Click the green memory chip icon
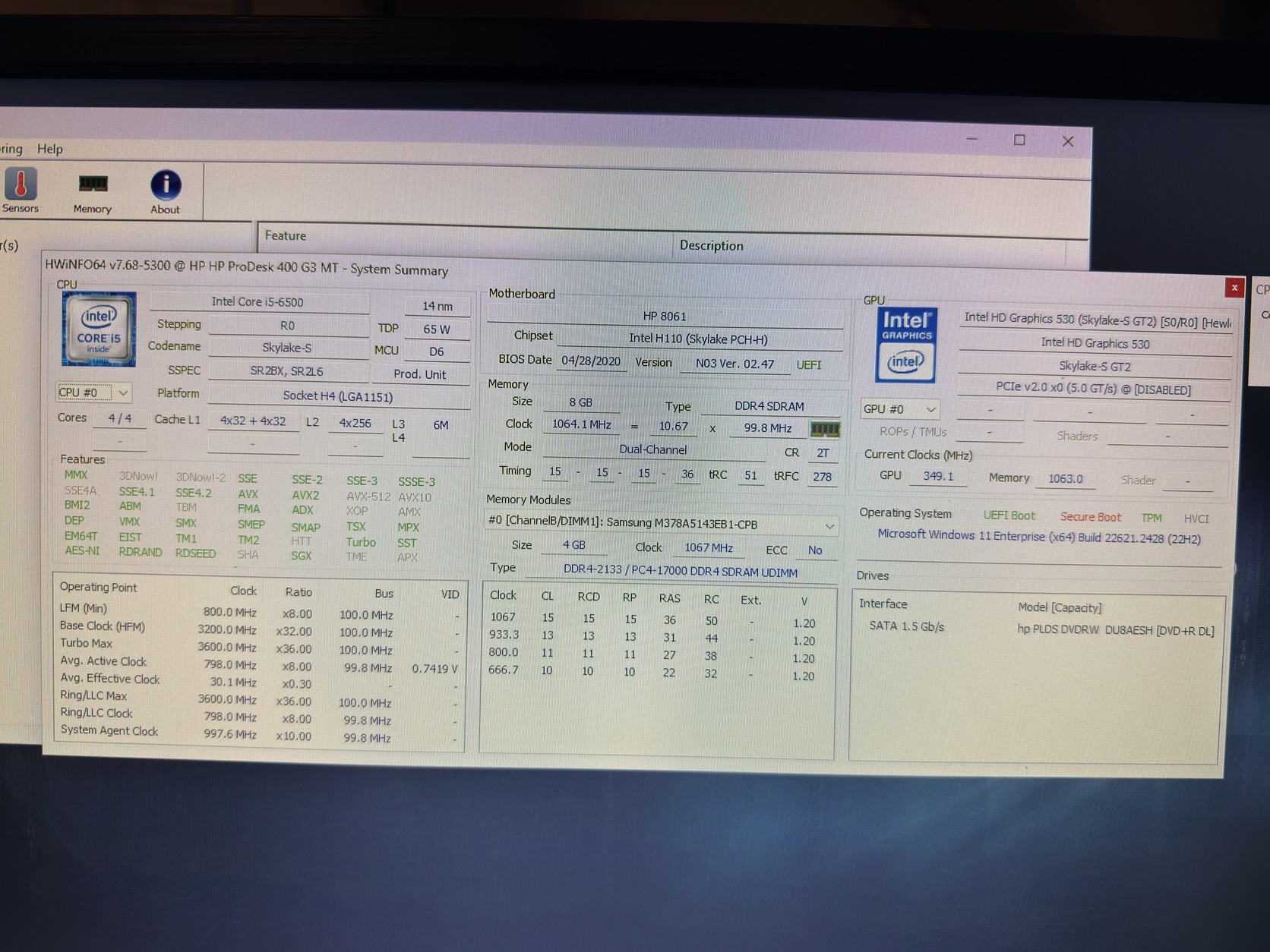This screenshot has width=1270, height=952. click(825, 430)
